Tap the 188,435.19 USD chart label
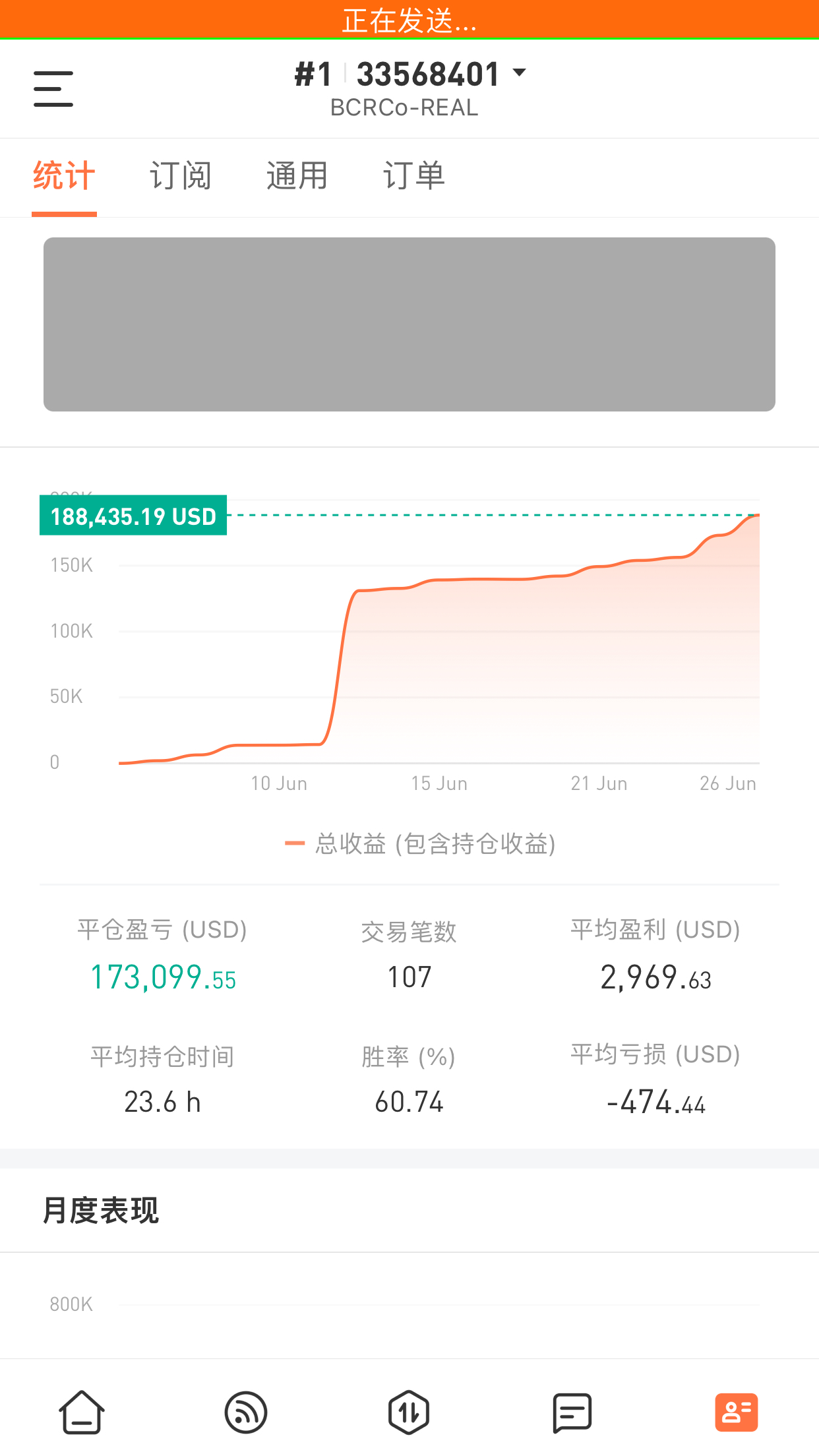The width and height of the screenshot is (819, 1456). pyautogui.click(x=133, y=516)
